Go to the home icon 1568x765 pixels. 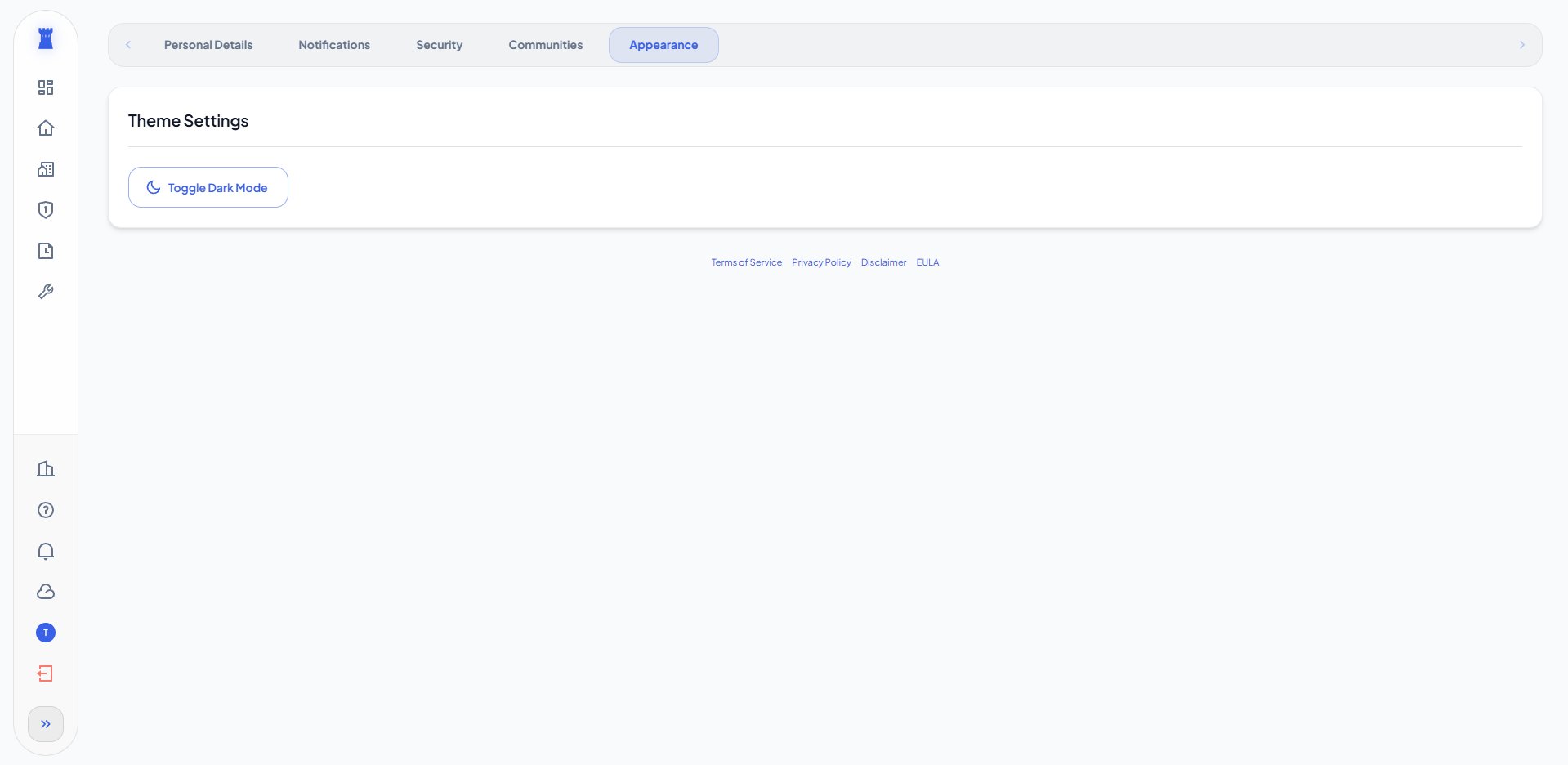tap(46, 128)
